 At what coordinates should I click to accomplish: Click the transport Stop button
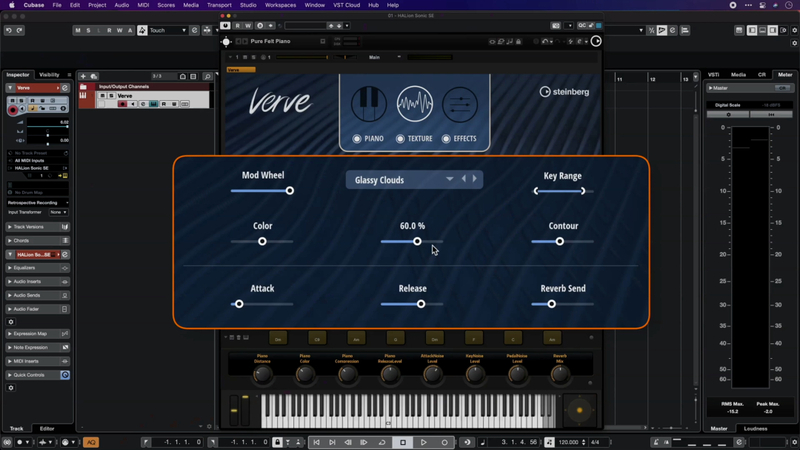tap(403, 442)
